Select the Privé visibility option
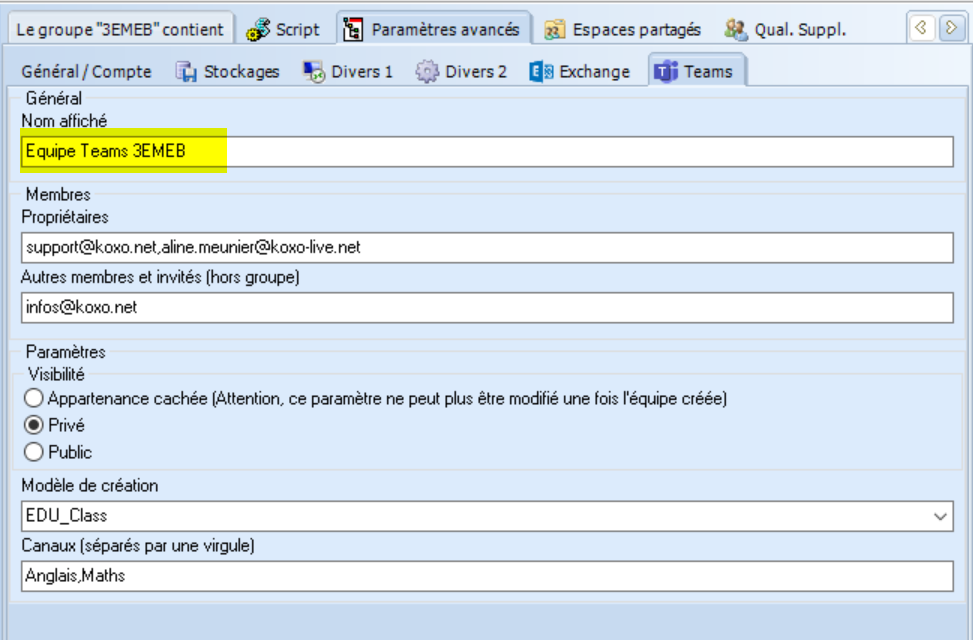973x640 pixels. (x=34, y=425)
